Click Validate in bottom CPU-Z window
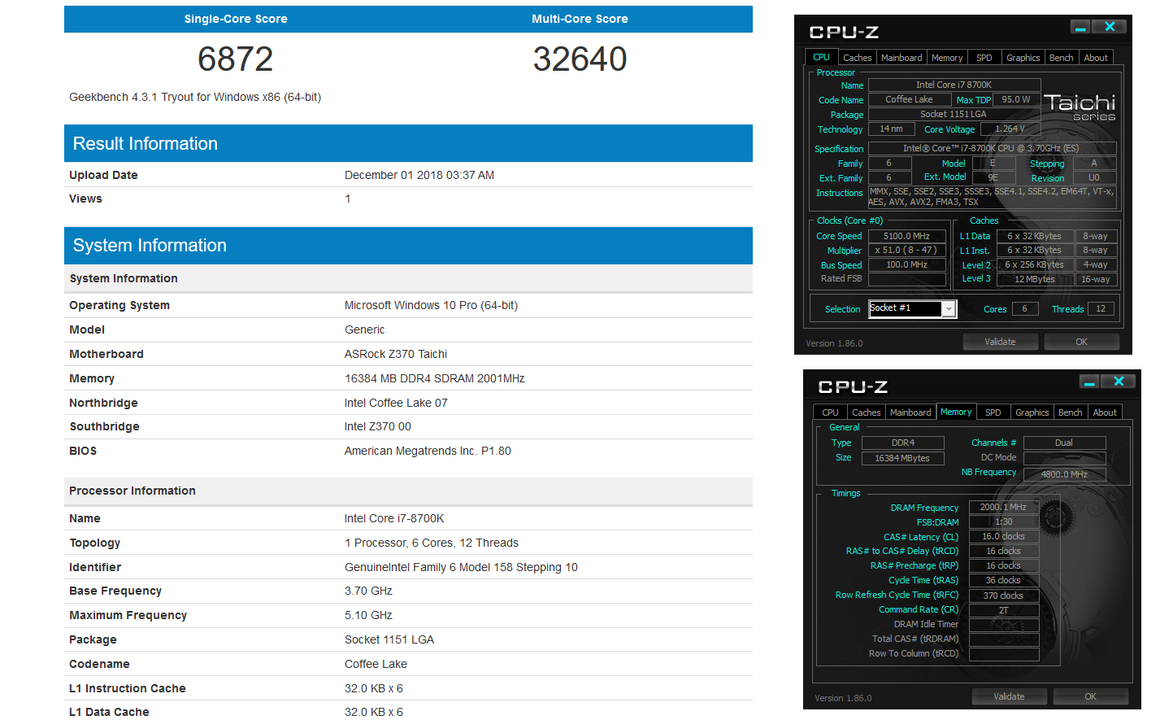Screen dimensions: 1160x720 pyautogui.click(x=1009, y=696)
